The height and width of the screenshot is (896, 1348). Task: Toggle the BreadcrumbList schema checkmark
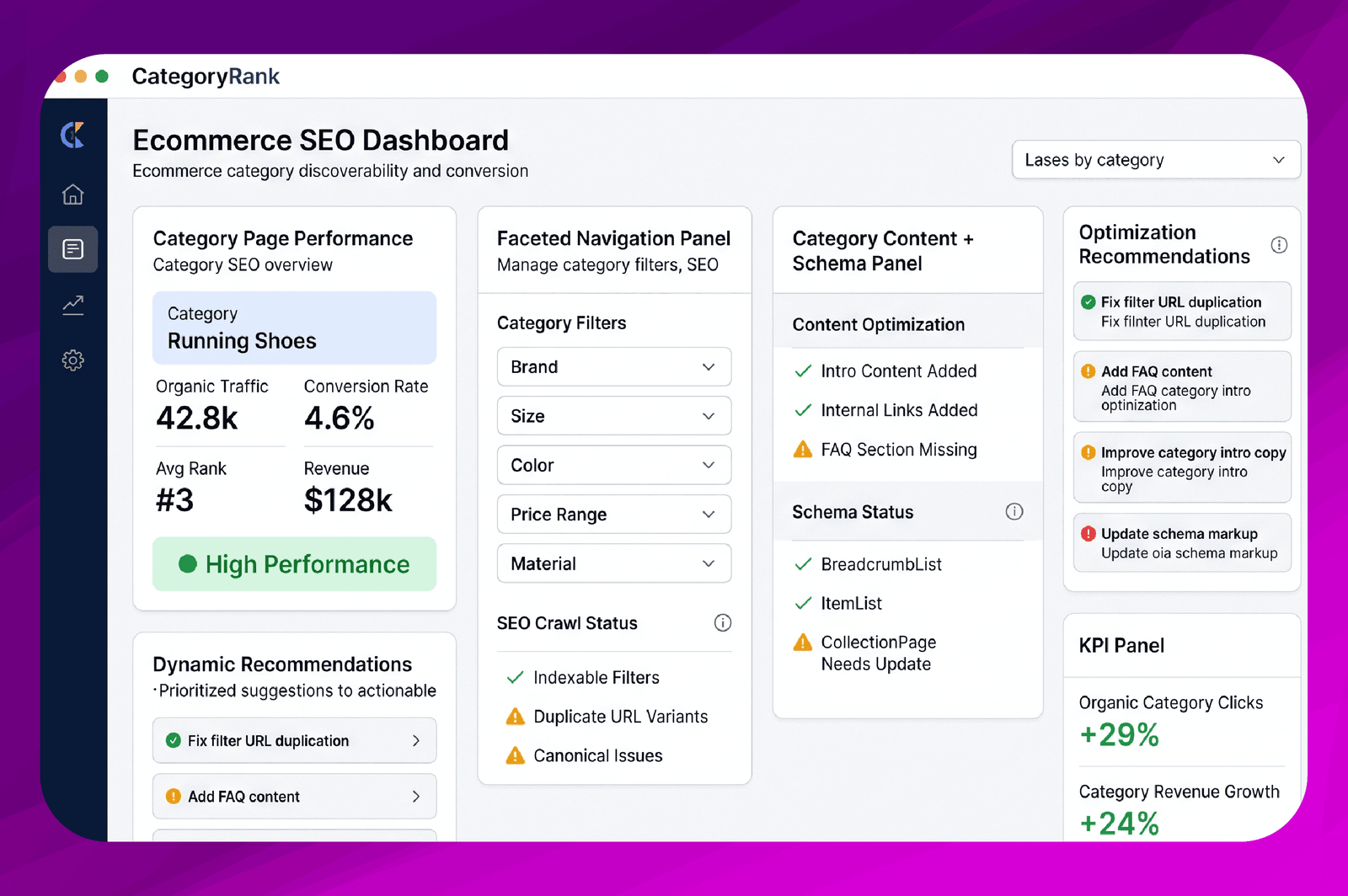pyautogui.click(x=803, y=564)
